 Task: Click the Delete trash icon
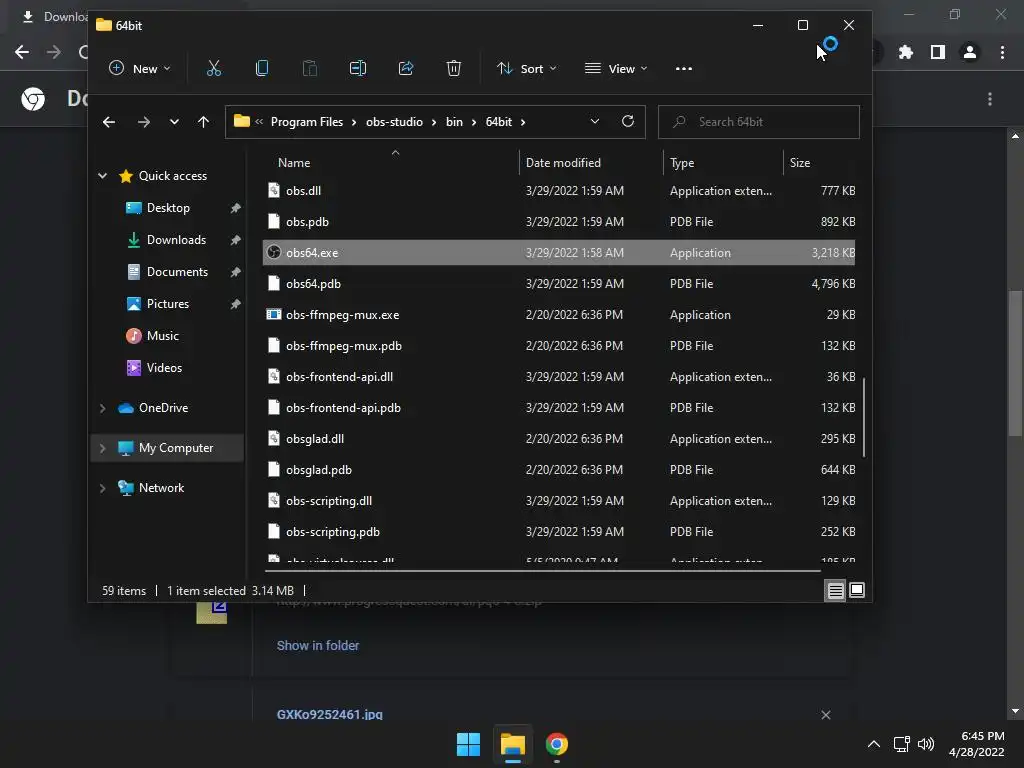tap(454, 68)
